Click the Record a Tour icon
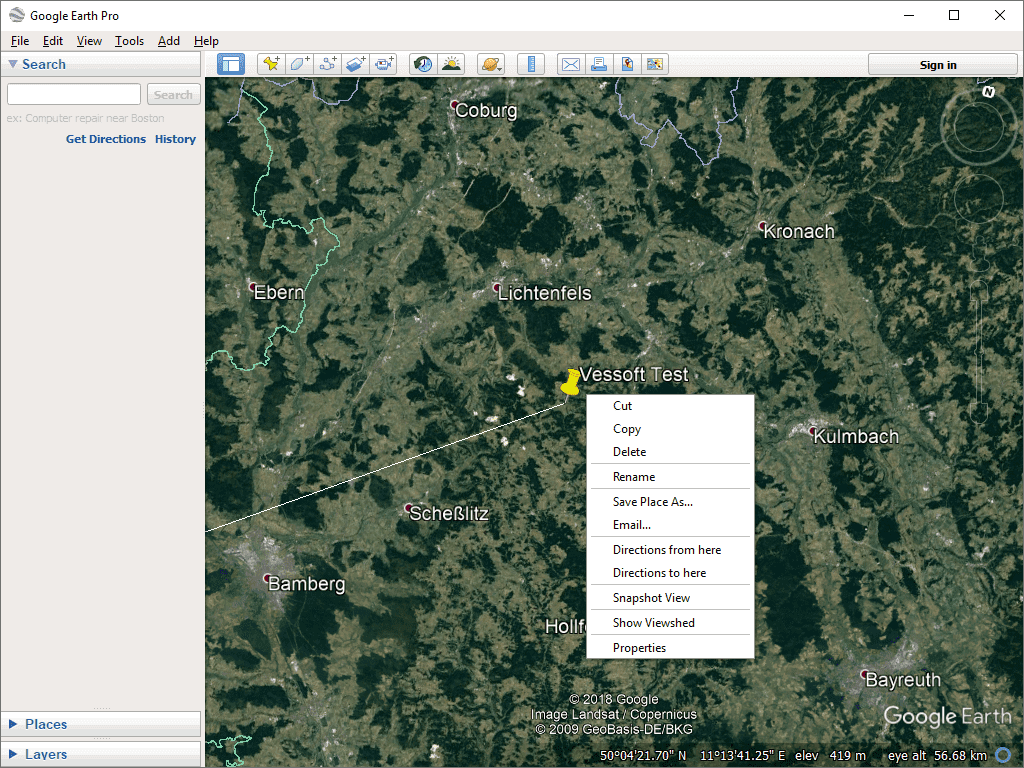Image resolution: width=1024 pixels, height=768 pixels. click(x=383, y=64)
